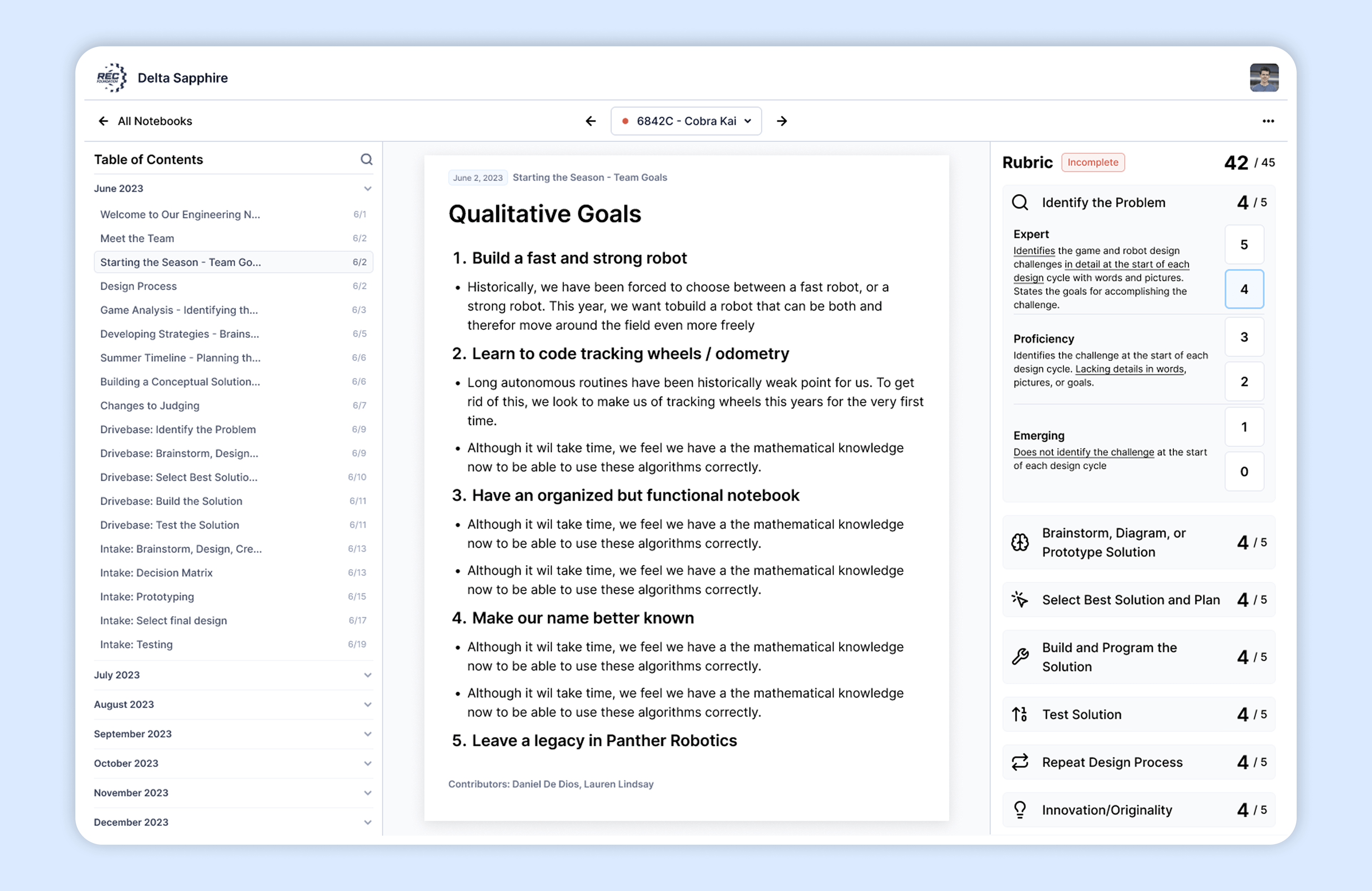Click the Build and Program wrench icon
This screenshot has width=1372, height=891.
click(1020, 657)
